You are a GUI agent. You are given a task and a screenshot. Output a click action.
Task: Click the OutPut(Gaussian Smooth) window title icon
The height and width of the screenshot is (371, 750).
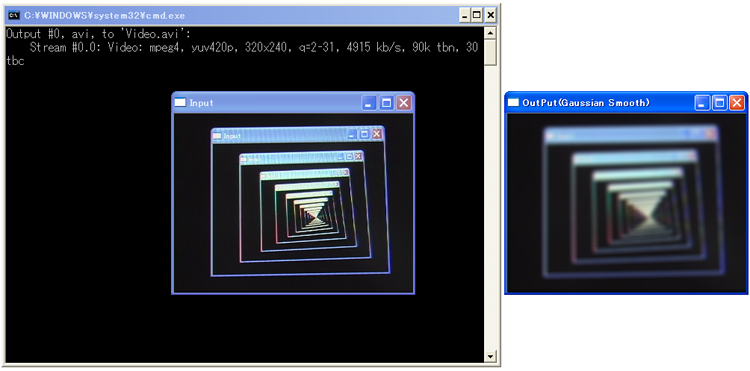(513, 102)
